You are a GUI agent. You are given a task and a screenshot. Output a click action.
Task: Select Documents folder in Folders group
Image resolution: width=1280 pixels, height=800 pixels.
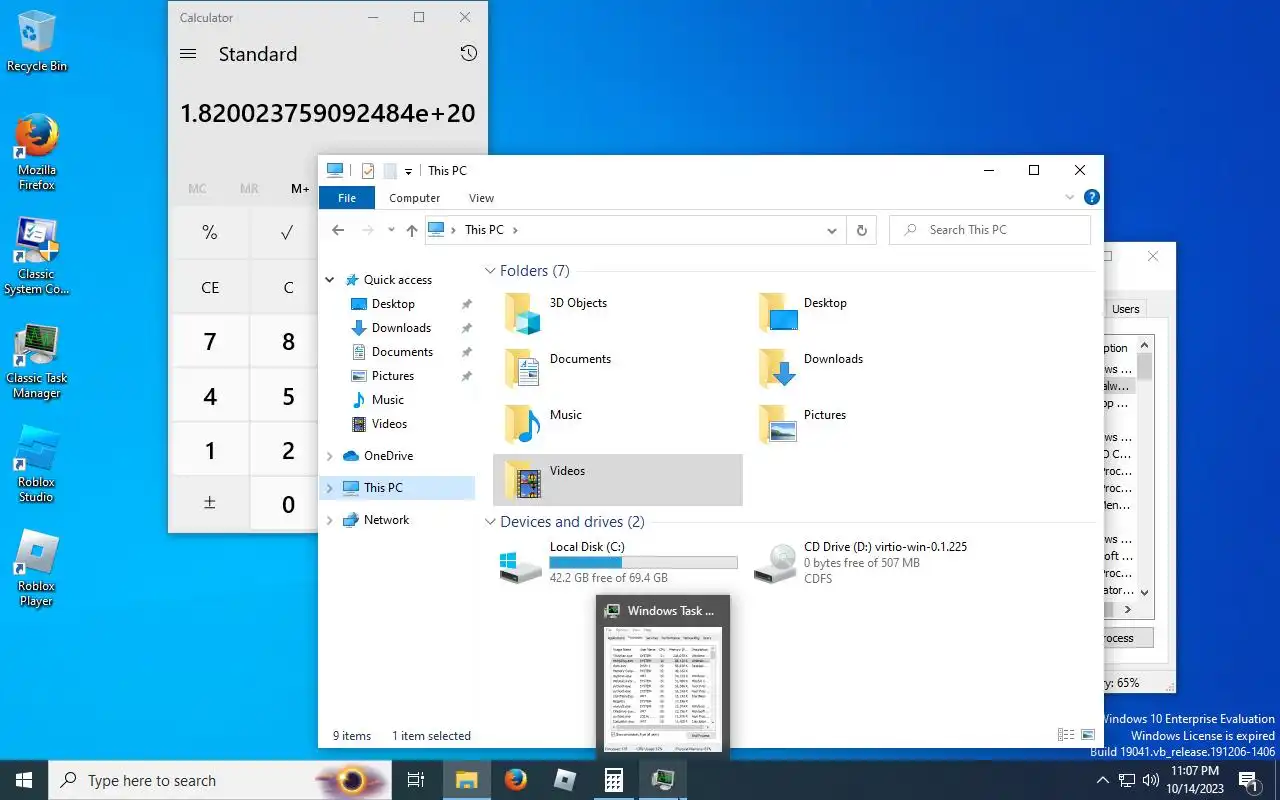(618, 369)
